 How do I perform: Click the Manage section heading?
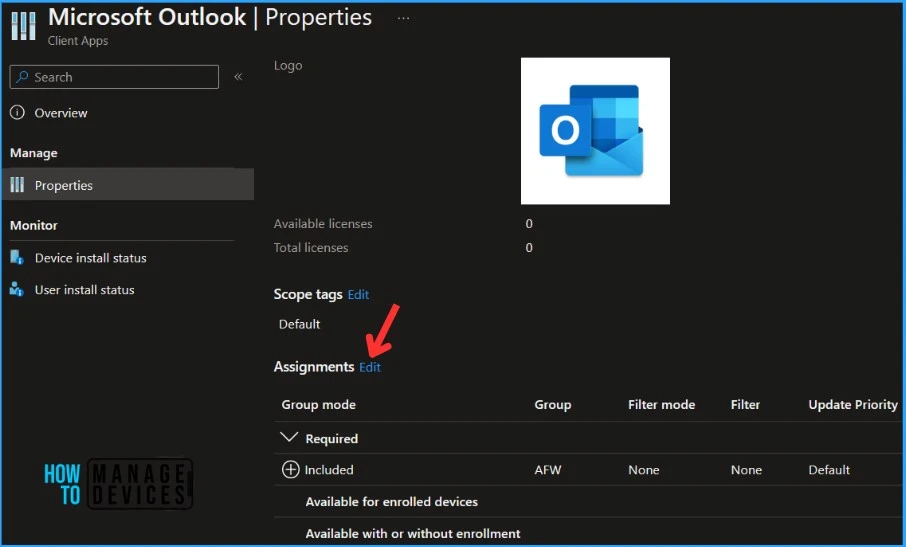(34, 153)
